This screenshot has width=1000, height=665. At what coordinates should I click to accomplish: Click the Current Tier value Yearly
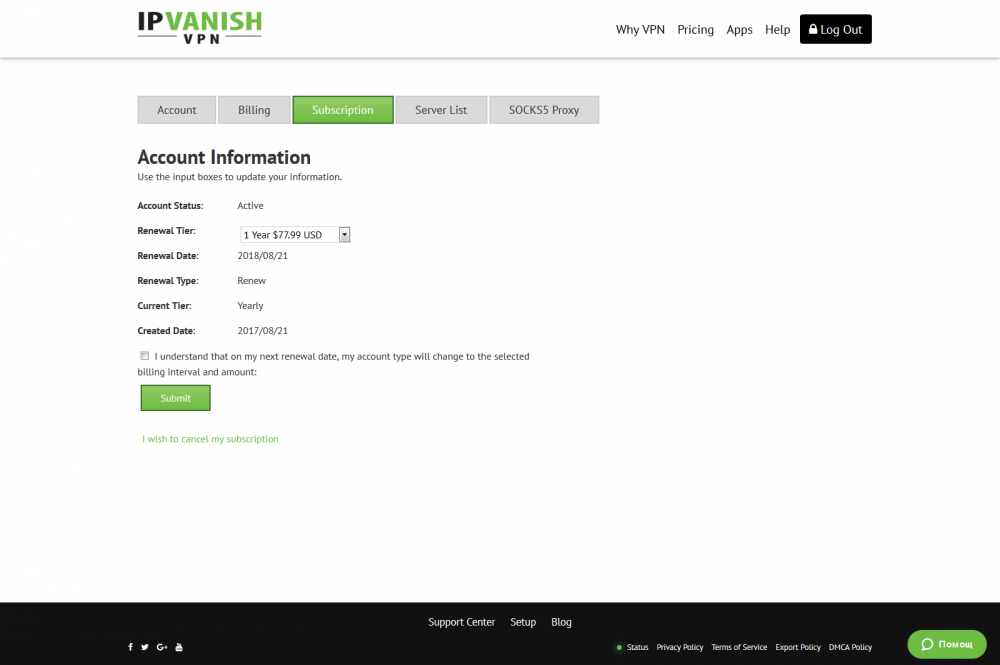[x=250, y=305]
